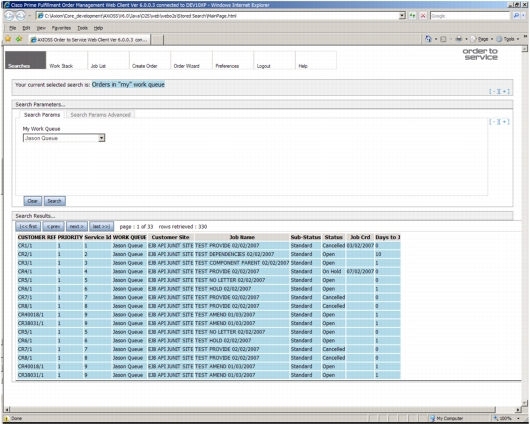Image resolution: width=530 pixels, height=425 pixels.
Task: Go to previous results page
Action: click(x=53, y=227)
